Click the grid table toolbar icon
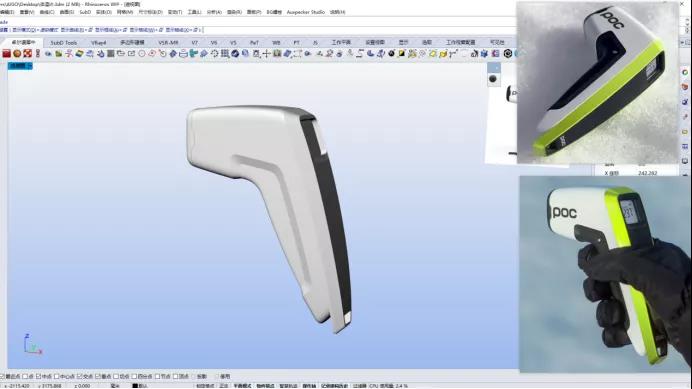 tap(225, 53)
